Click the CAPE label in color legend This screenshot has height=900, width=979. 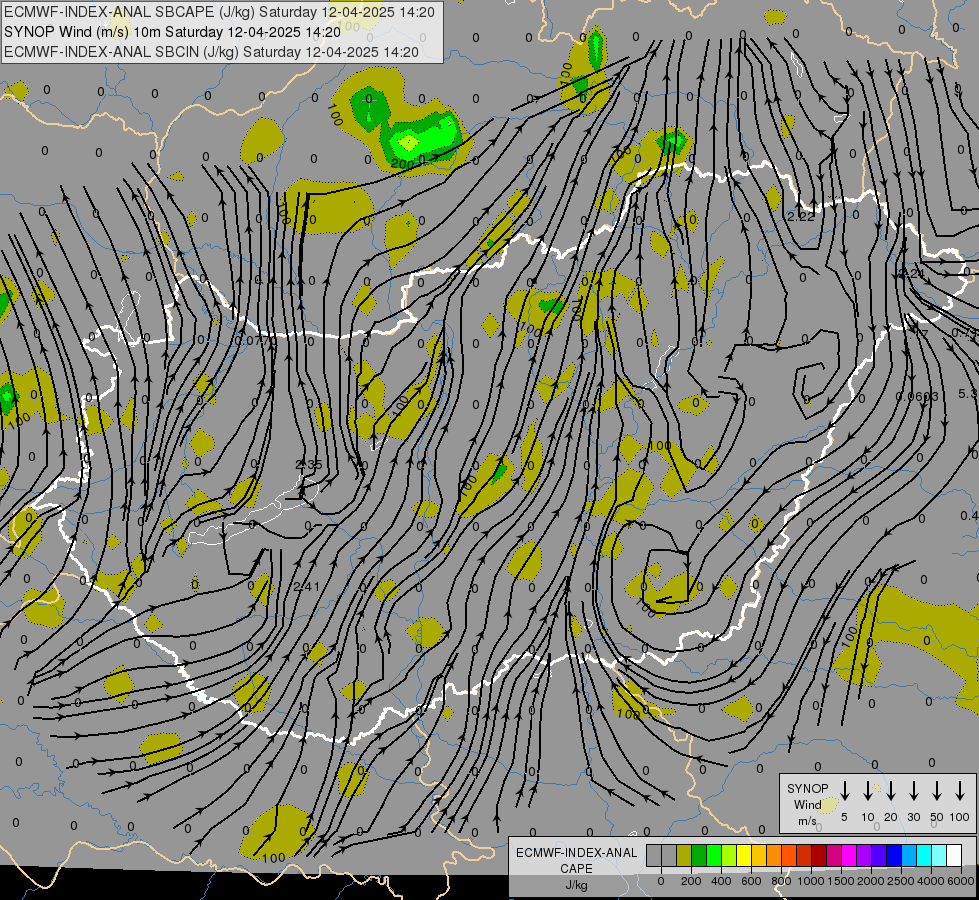tap(576, 869)
